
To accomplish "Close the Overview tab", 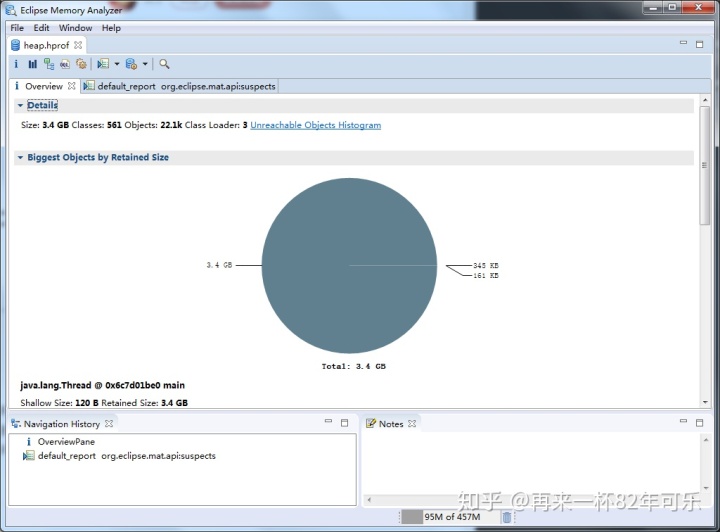I will 72,86.
